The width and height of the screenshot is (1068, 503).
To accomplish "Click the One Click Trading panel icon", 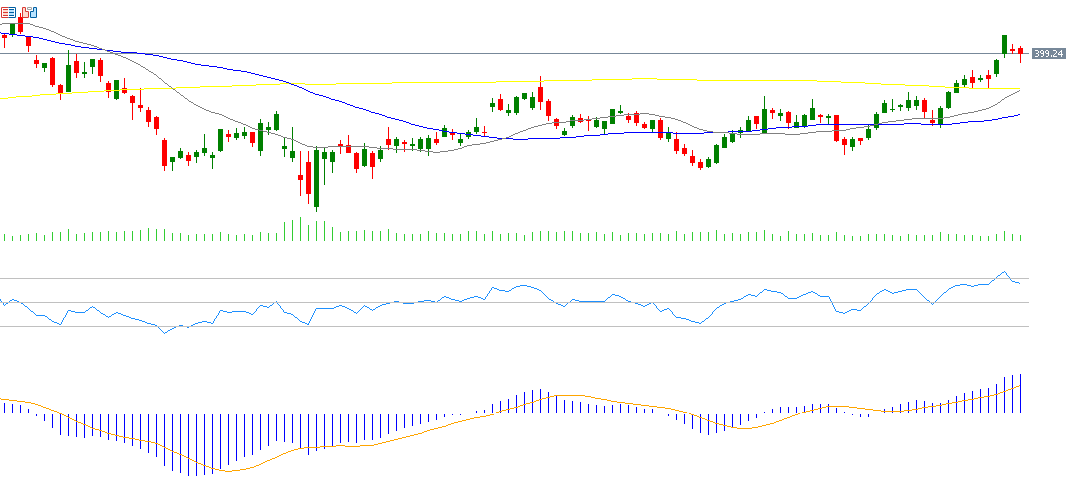I will point(28,13).
